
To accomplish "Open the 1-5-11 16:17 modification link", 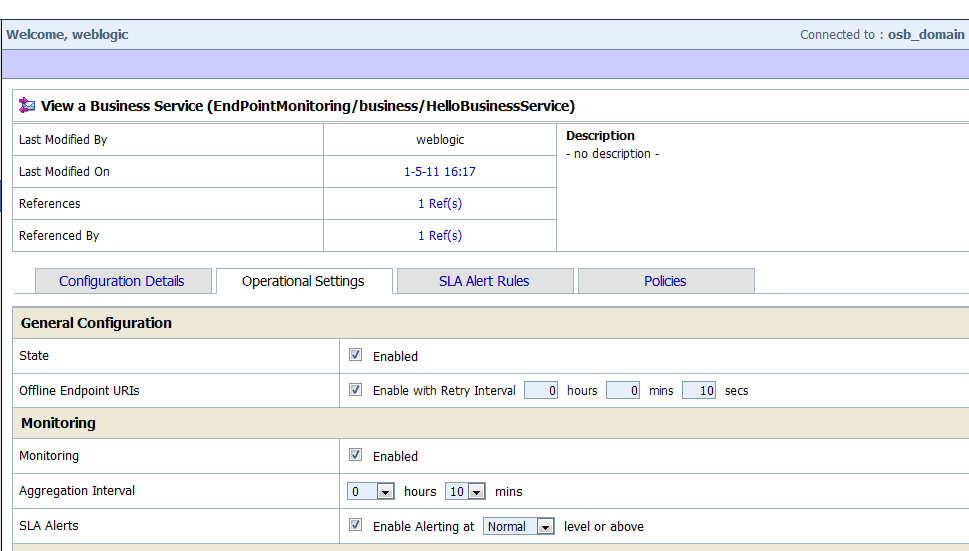I will 440,172.
